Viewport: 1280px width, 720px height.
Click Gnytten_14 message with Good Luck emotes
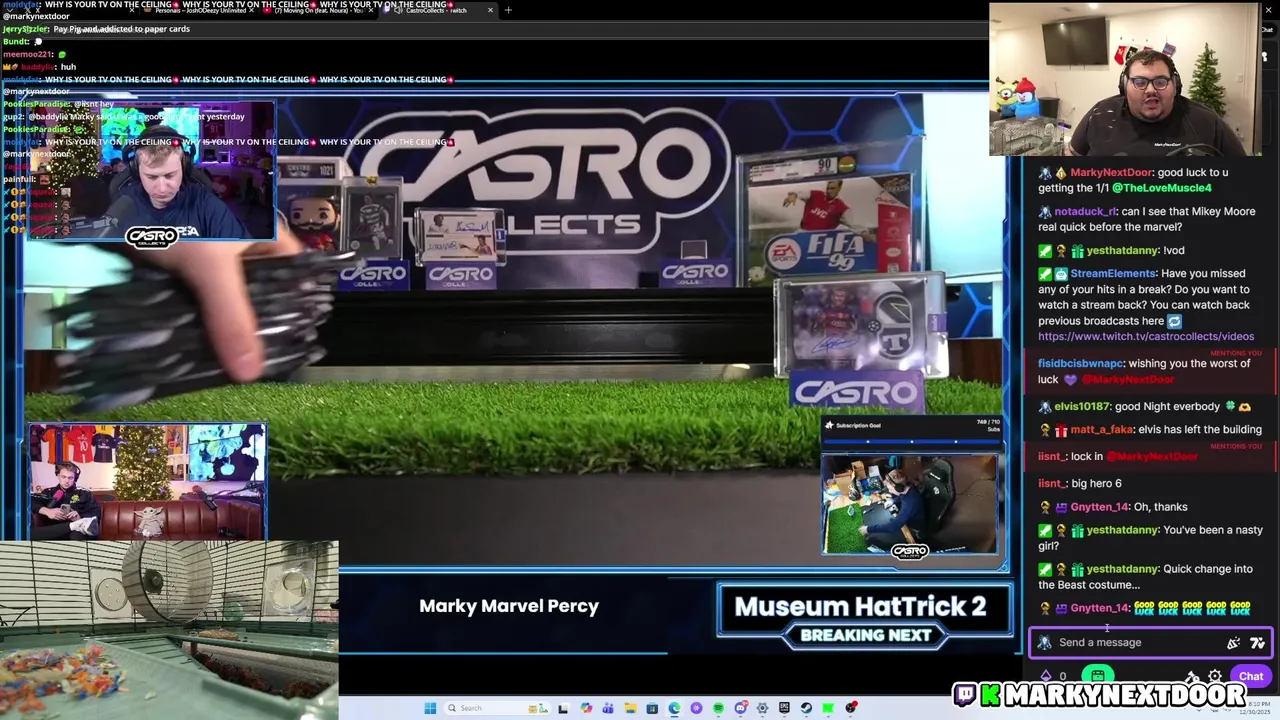(1145, 608)
